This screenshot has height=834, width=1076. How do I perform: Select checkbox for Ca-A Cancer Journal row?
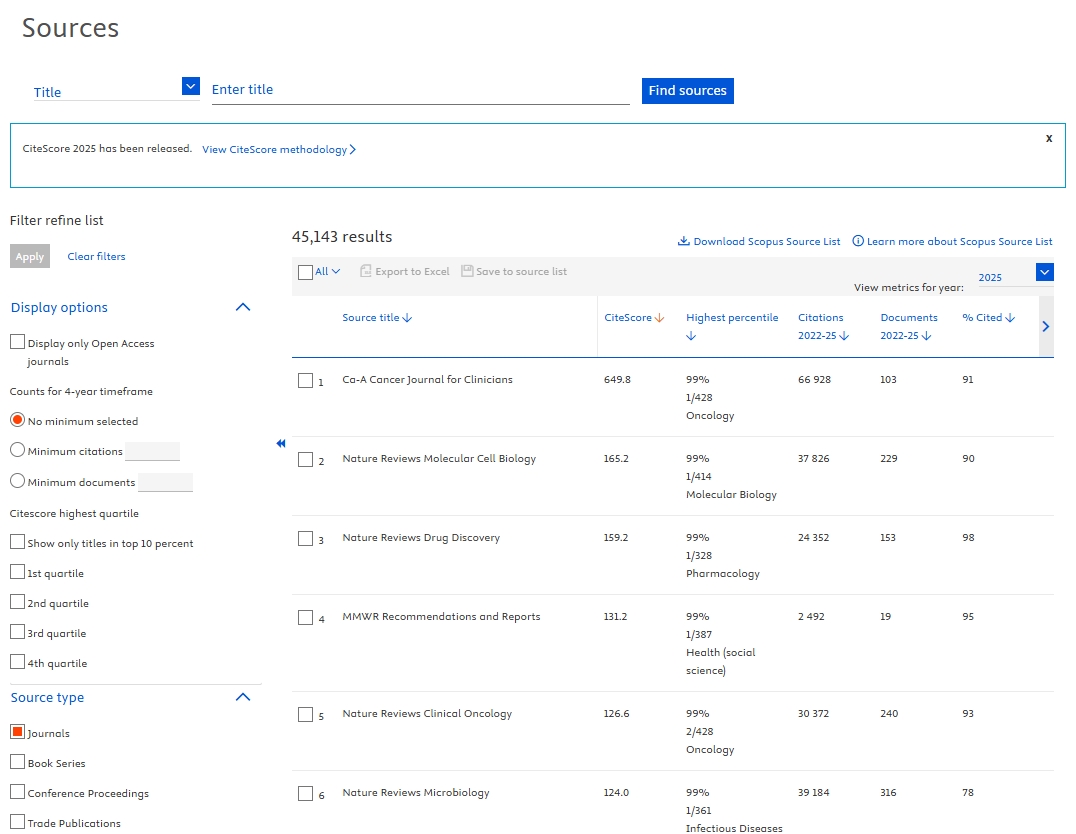pyautogui.click(x=305, y=380)
